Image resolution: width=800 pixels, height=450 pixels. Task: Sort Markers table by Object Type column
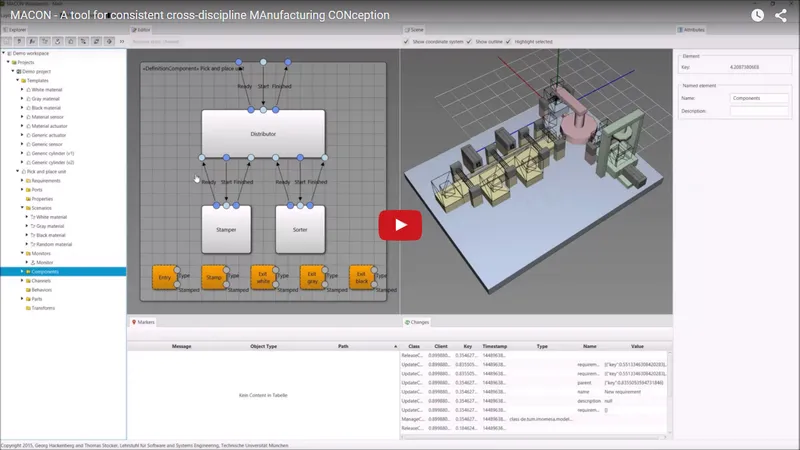click(x=263, y=346)
